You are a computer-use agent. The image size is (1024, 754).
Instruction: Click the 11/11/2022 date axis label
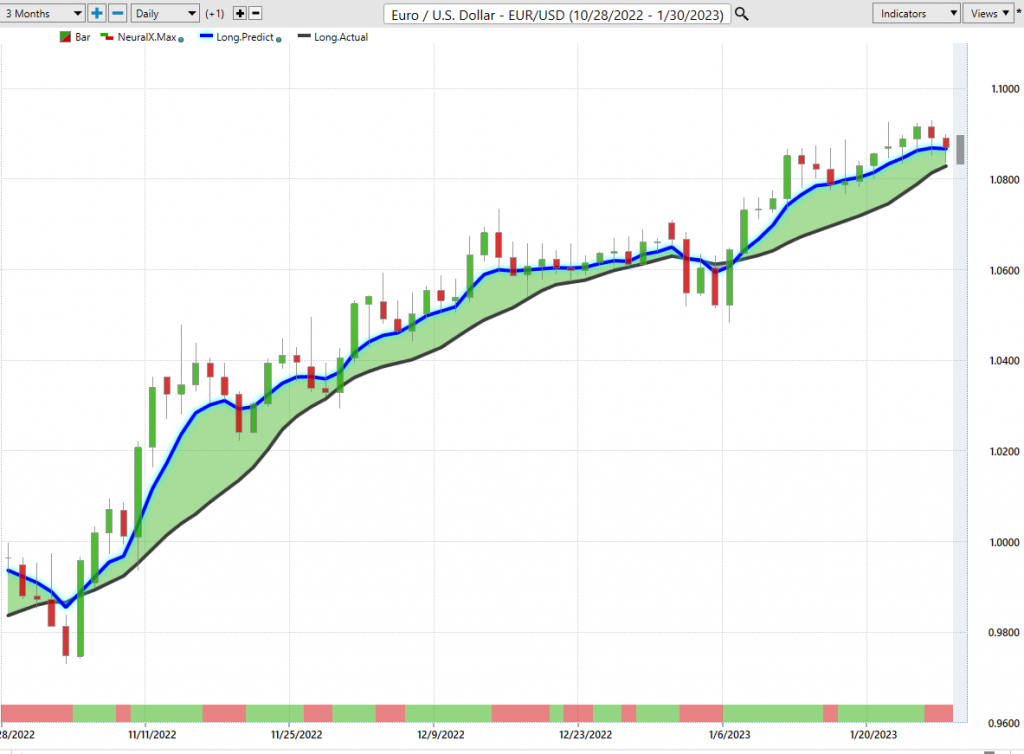152,734
